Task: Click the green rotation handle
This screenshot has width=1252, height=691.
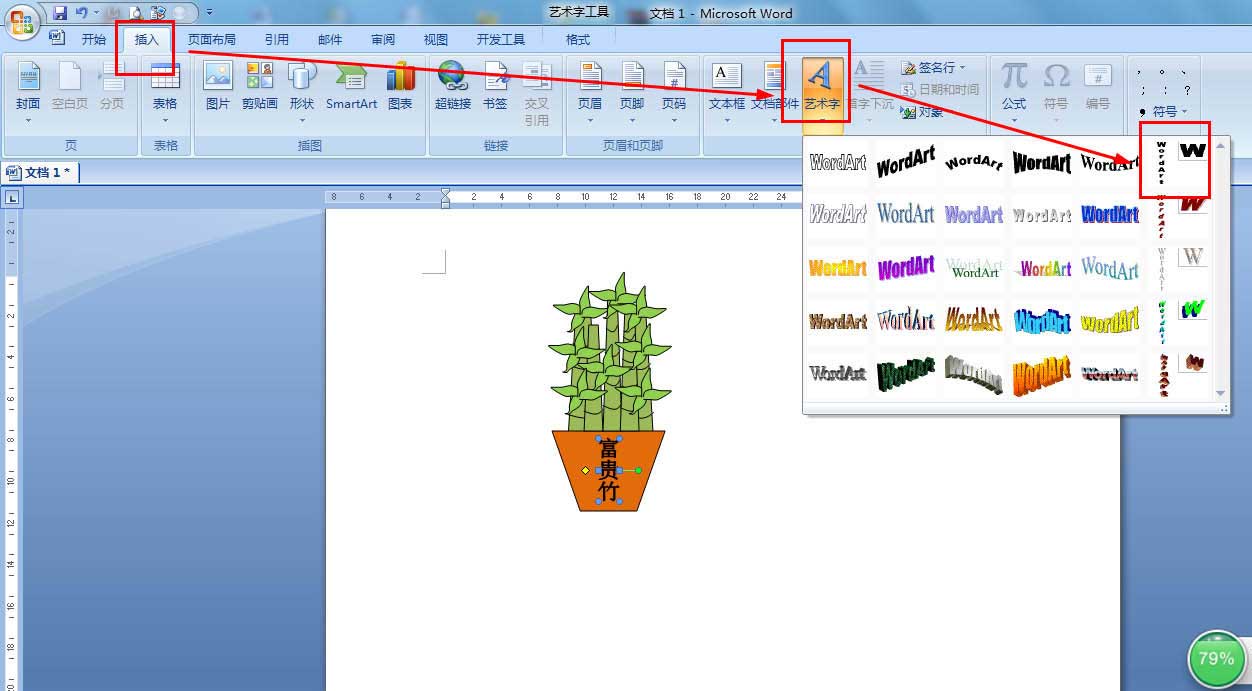Action: (x=639, y=470)
